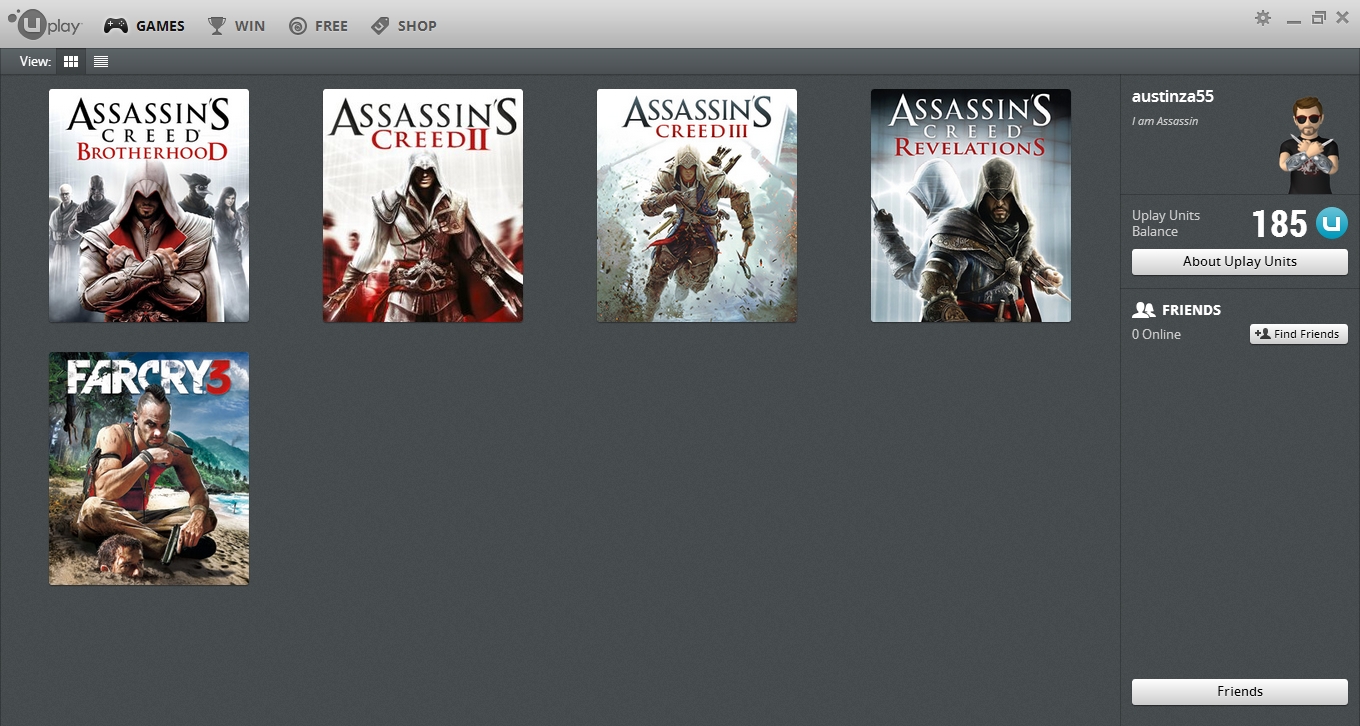The height and width of the screenshot is (726, 1360).
Task: Switch to list view
Action: click(x=101, y=62)
